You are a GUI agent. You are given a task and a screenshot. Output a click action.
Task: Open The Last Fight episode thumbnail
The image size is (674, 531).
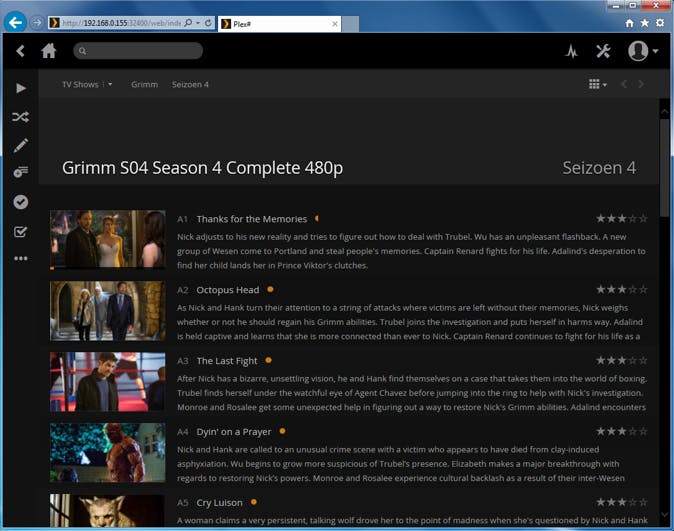107,382
